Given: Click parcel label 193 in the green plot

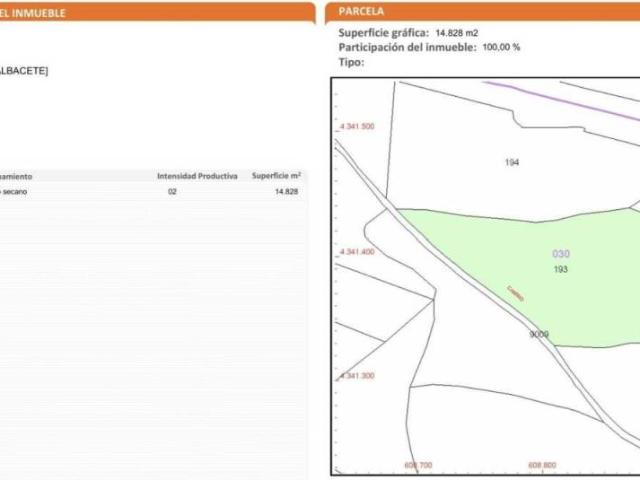Looking at the screenshot, I should click(560, 269).
